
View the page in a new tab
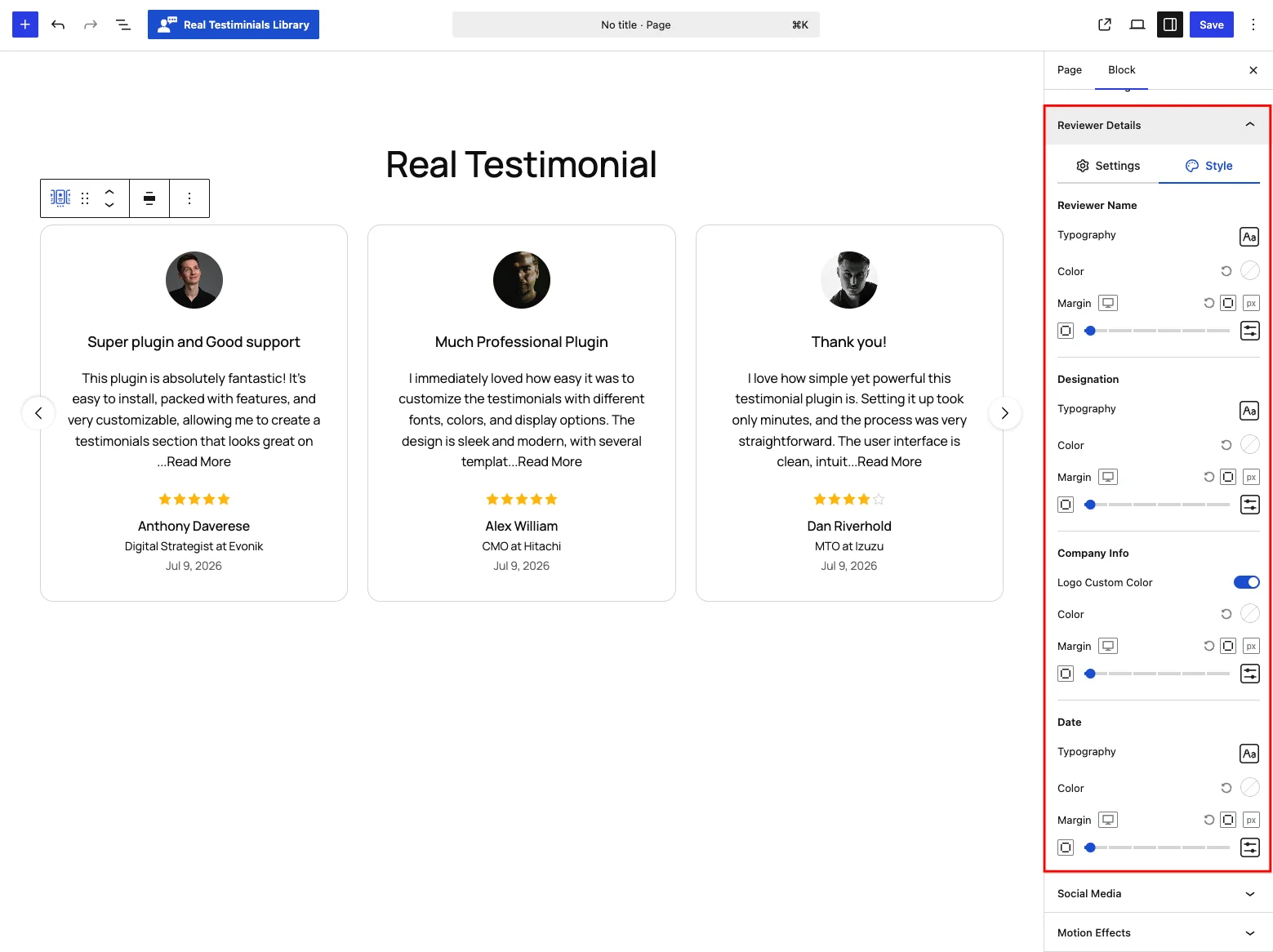[x=1105, y=24]
